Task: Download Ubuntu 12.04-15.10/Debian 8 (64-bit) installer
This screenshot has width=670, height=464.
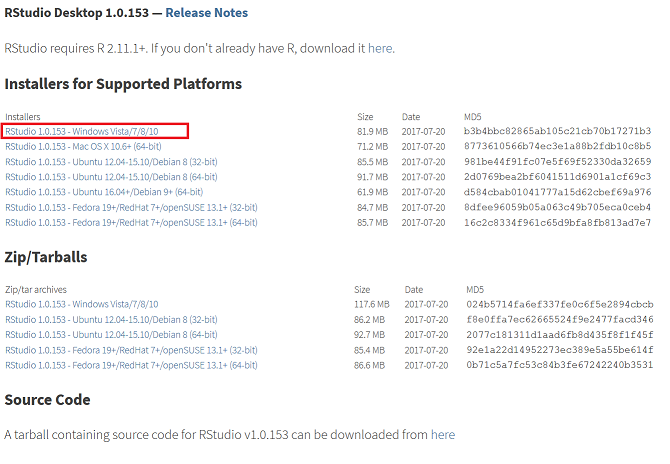Action: [x=111, y=177]
